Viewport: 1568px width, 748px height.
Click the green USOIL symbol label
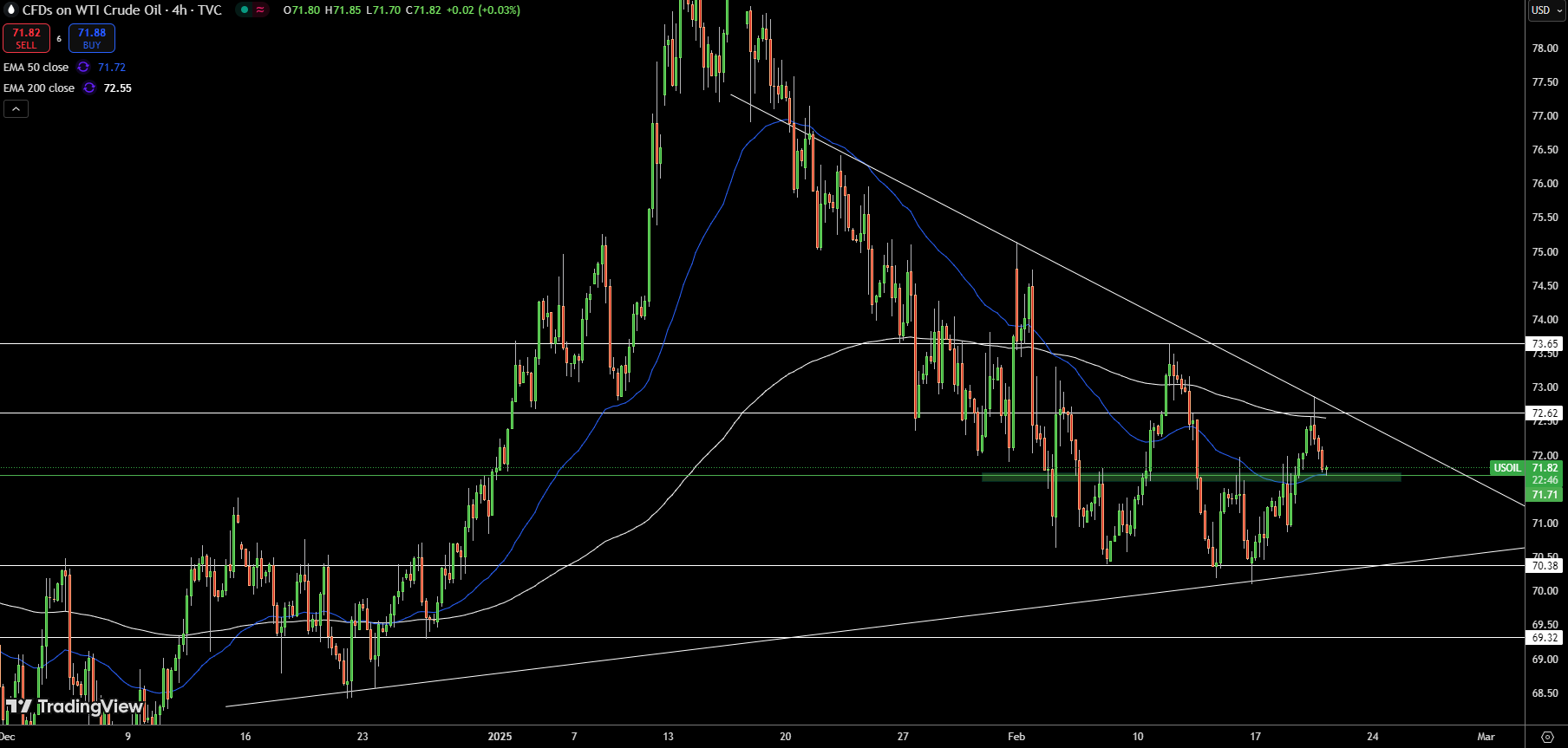point(1507,468)
